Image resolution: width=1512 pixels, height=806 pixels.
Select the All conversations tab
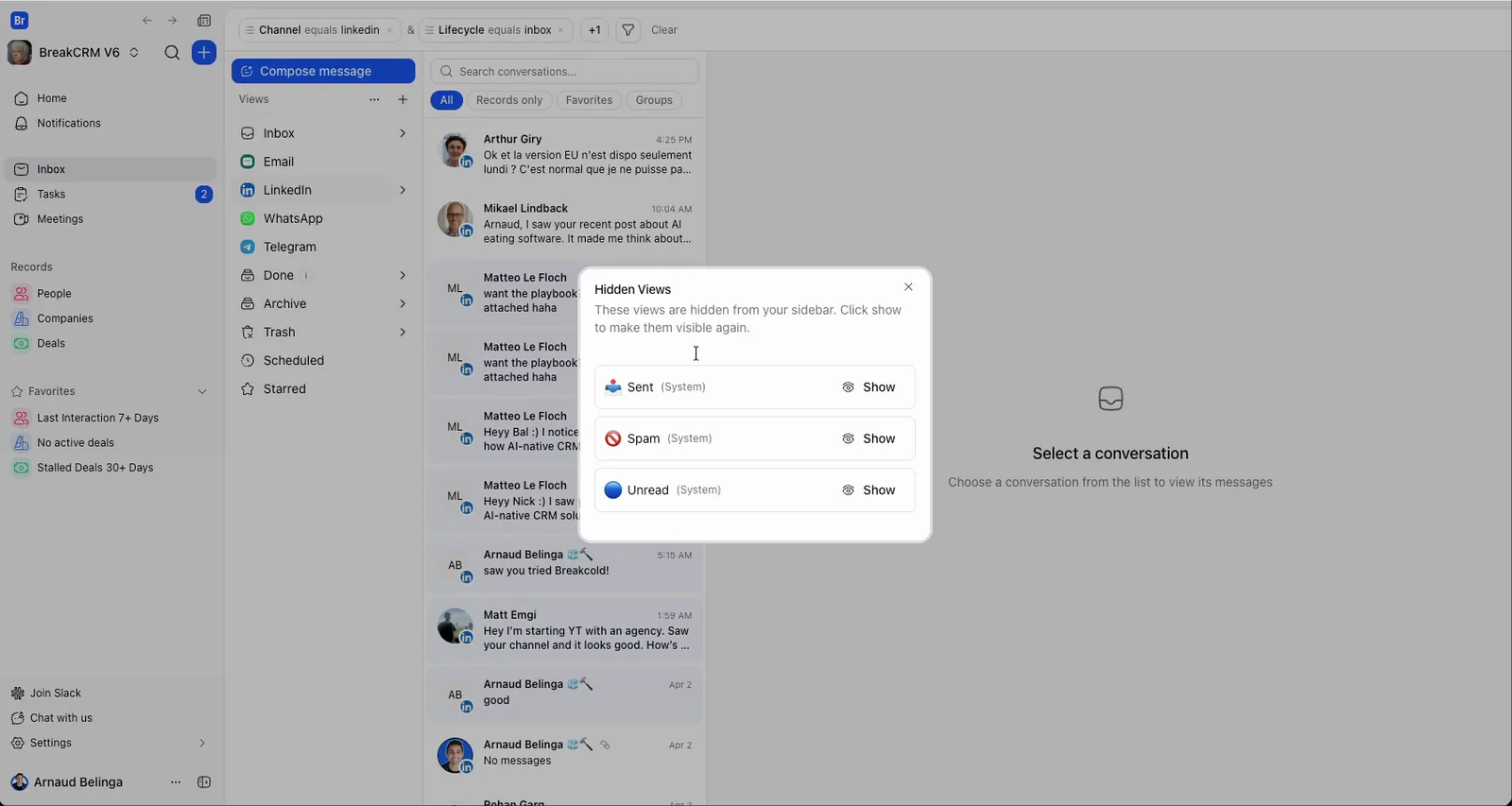(446, 100)
